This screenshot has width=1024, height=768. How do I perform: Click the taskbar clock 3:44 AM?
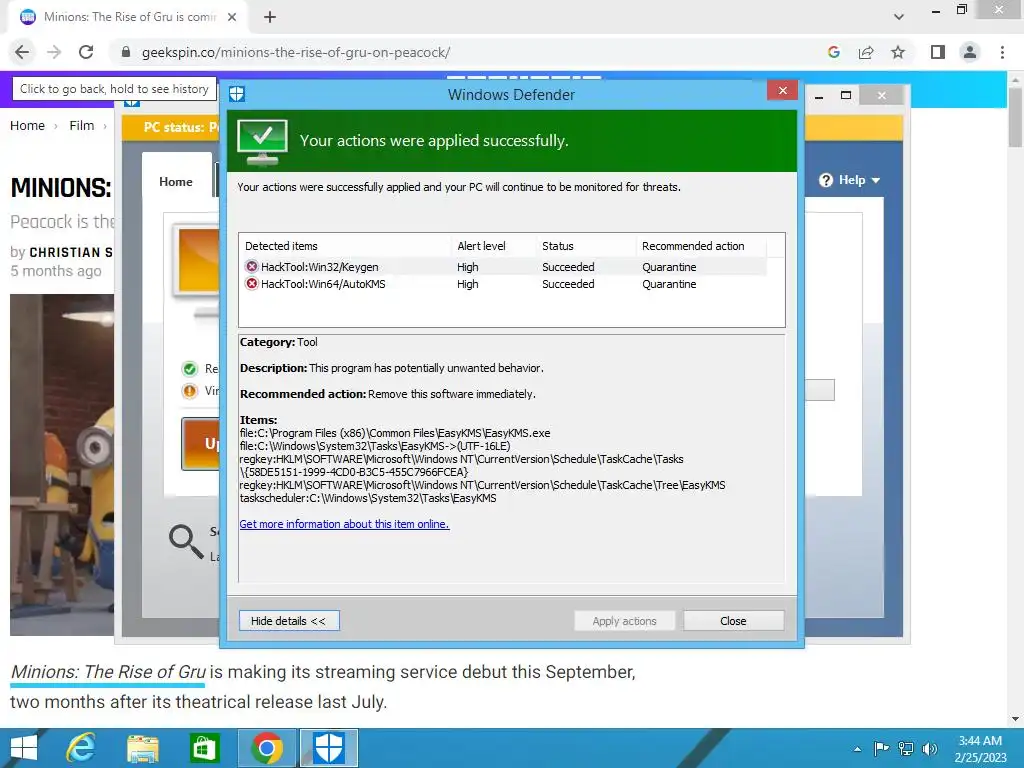click(980, 741)
